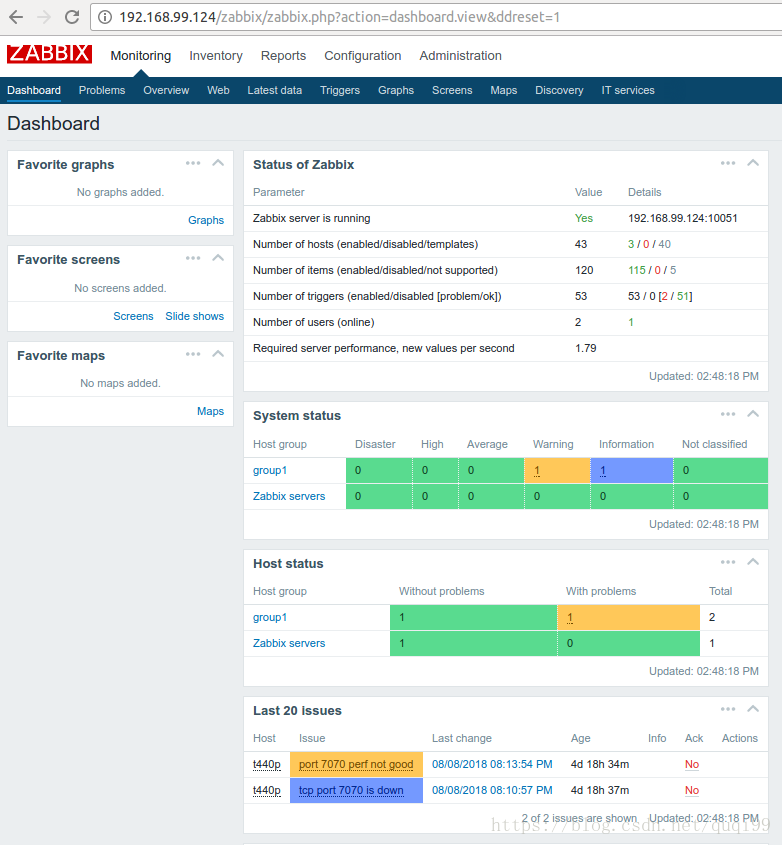Open Host status widget options menu
This screenshot has height=845, width=782.
click(728, 562)
